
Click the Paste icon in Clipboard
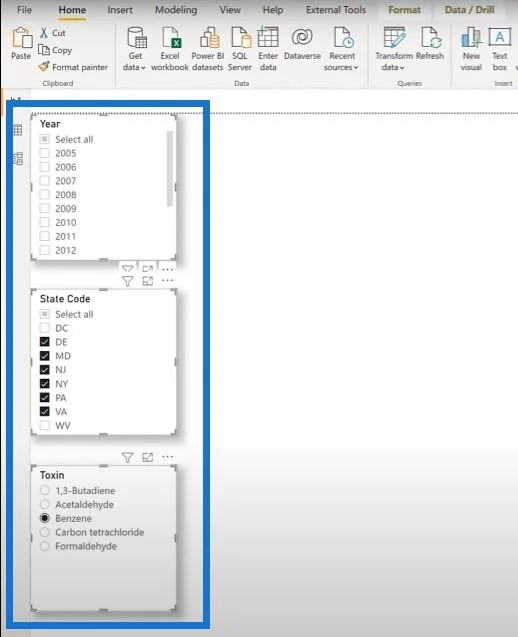22,38
